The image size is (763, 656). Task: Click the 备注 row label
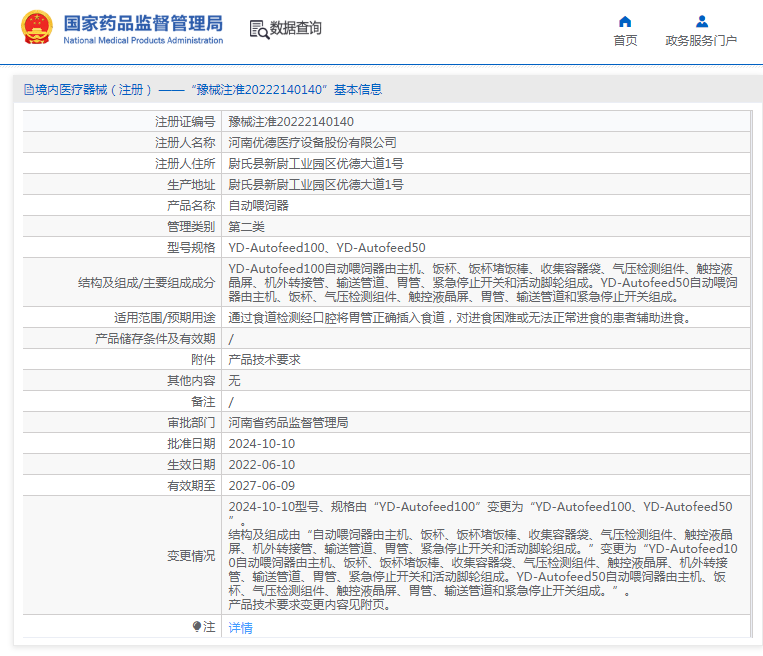pos(203,401)
